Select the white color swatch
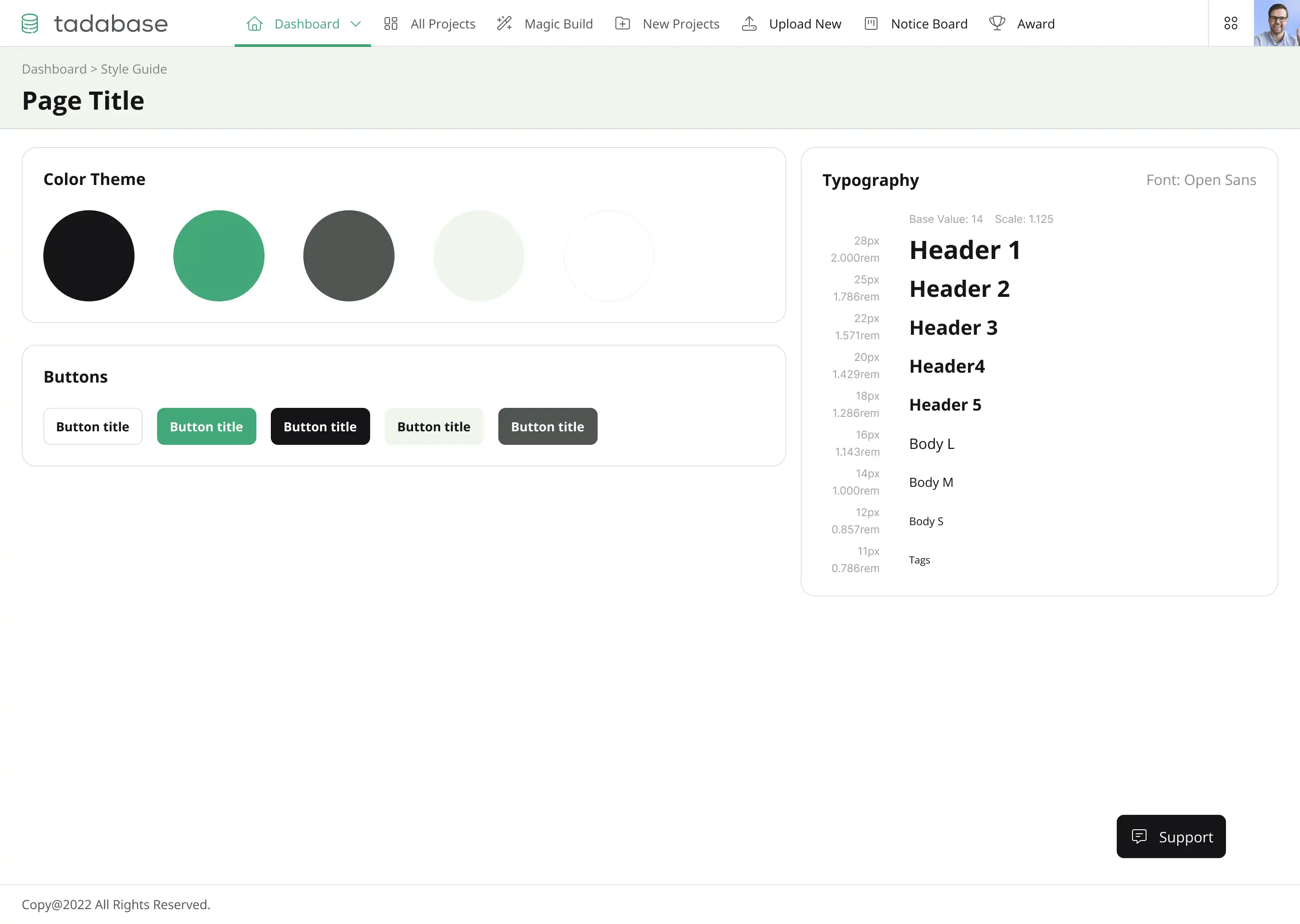This screenshot has height=924, width=1300. point(609,255)
